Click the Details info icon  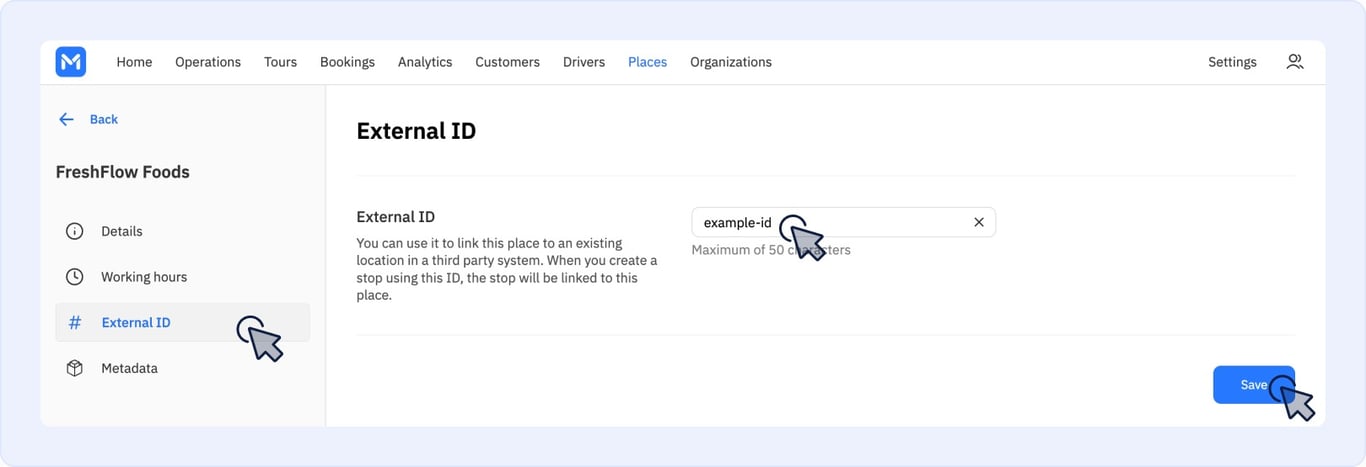pos(74,231)
